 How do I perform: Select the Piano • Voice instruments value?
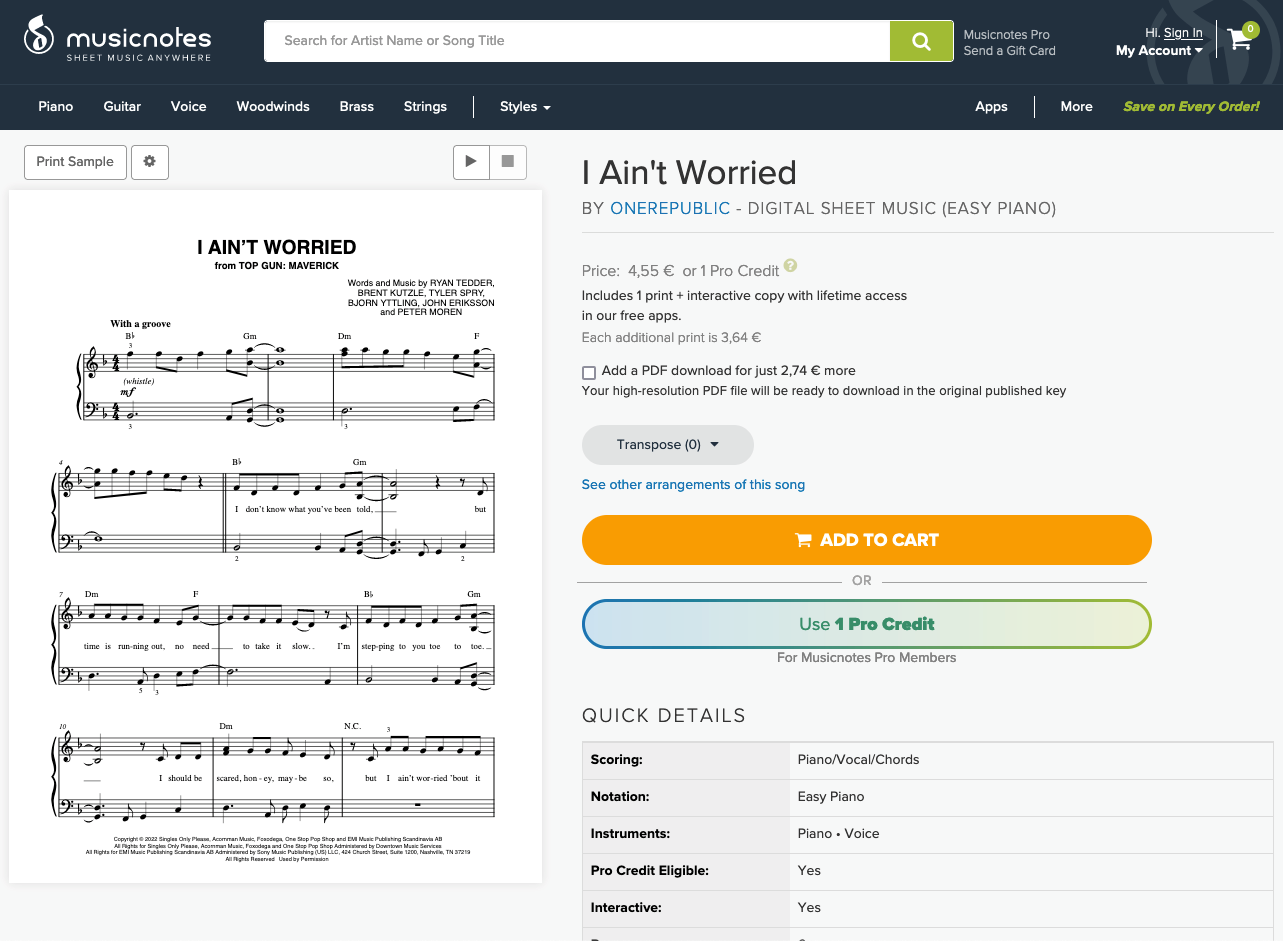tap(838, 834)
